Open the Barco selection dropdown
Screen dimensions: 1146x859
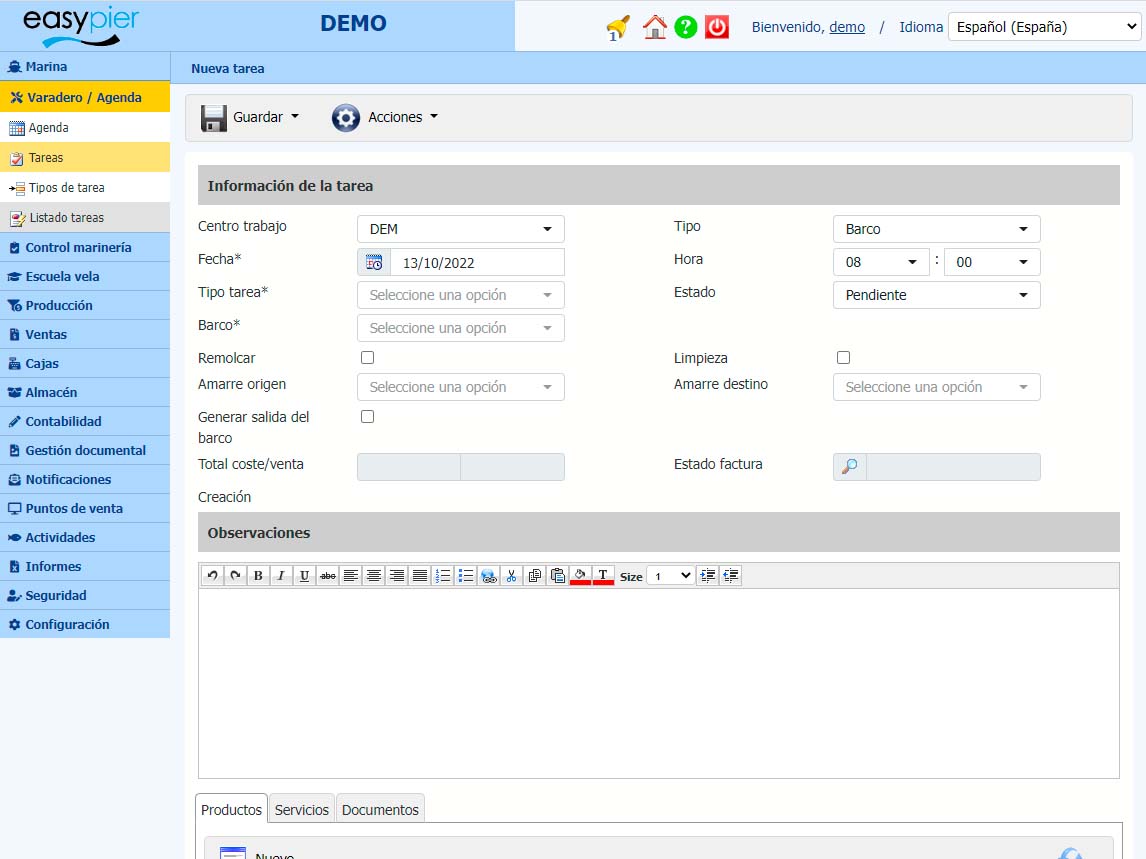click(x=460, y=328)
